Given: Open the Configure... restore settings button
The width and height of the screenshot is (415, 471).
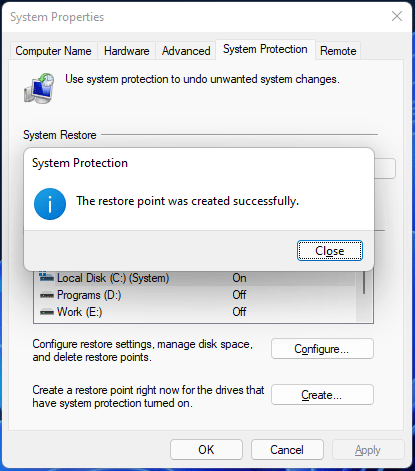Looking at the screenshot, I should pos(322,349).
